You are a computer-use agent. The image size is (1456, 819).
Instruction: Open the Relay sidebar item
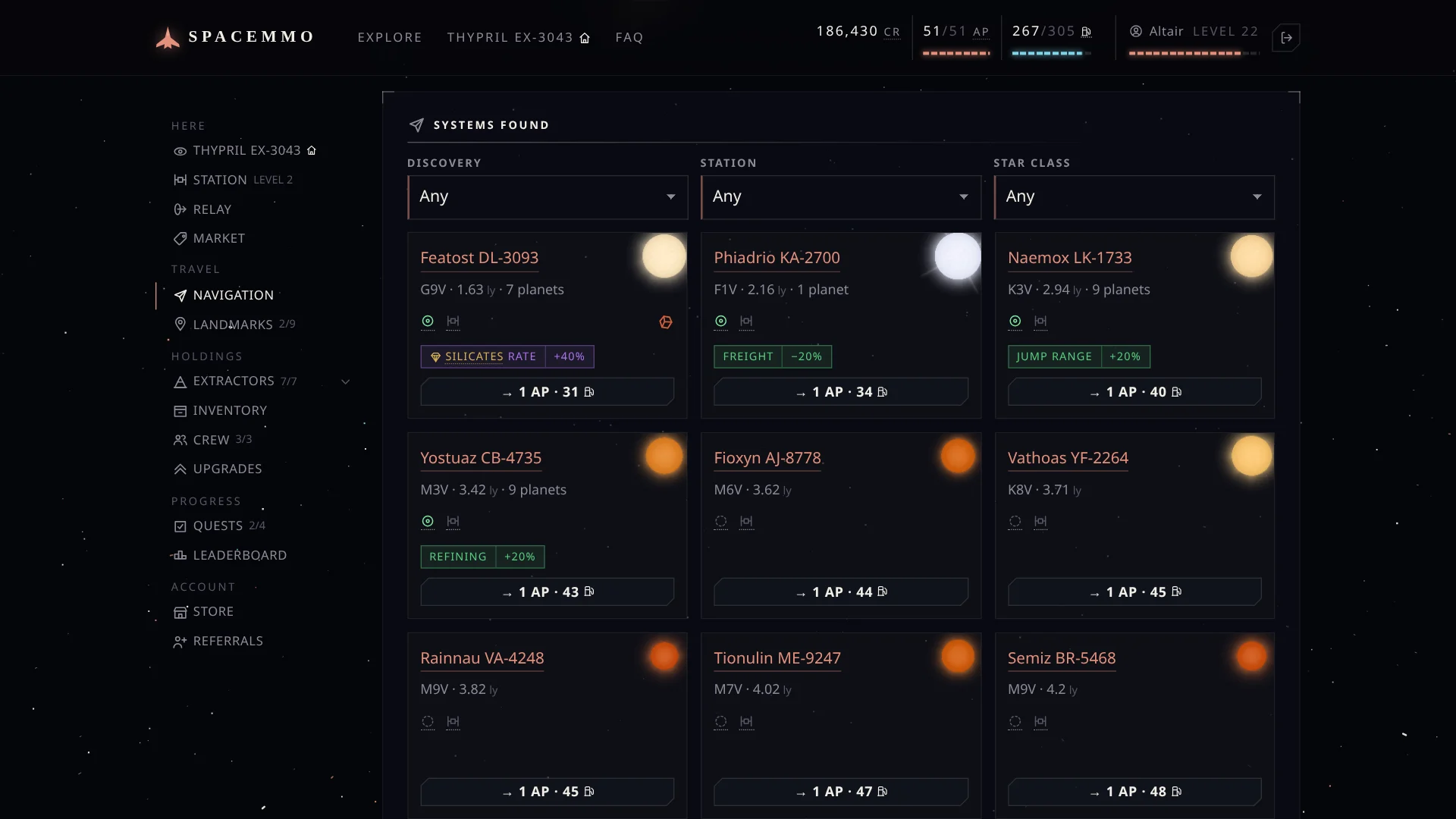tap(202, 210)
